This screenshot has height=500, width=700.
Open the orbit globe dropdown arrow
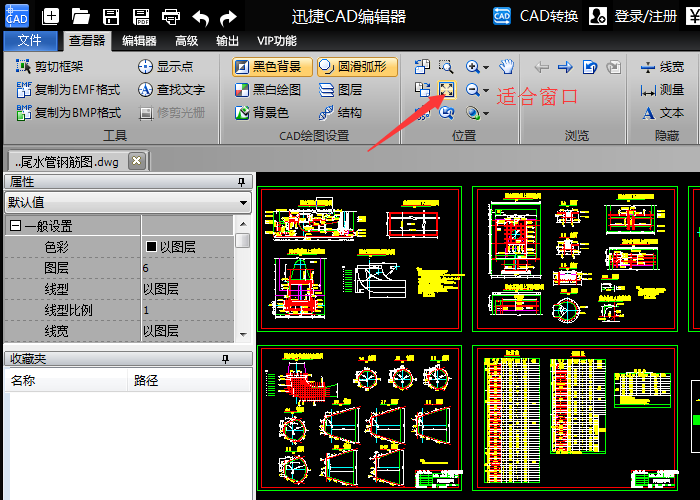click(486, 114)
